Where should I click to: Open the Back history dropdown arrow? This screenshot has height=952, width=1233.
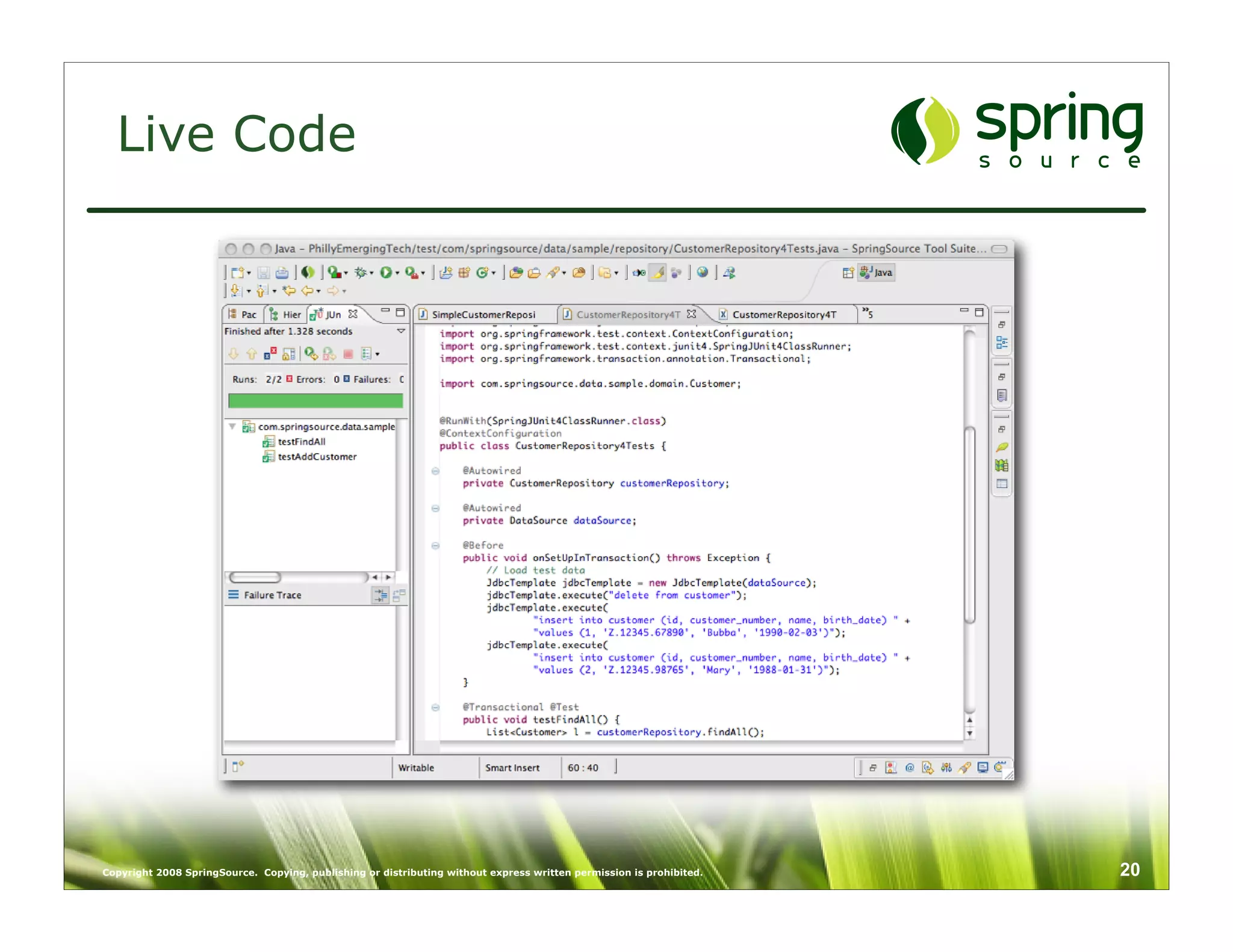(x=318, y=291)
